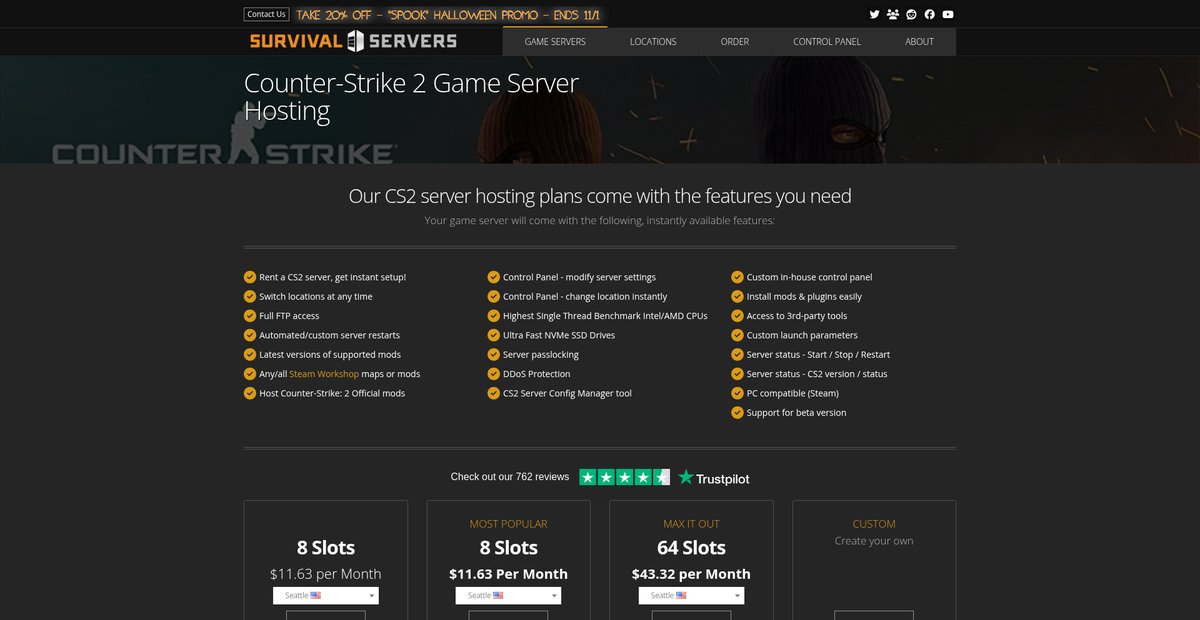Image resolution: width=1200 pixels, height=620 pixels.
Task: Open the Control Panel menu
Action: point(827,42)
